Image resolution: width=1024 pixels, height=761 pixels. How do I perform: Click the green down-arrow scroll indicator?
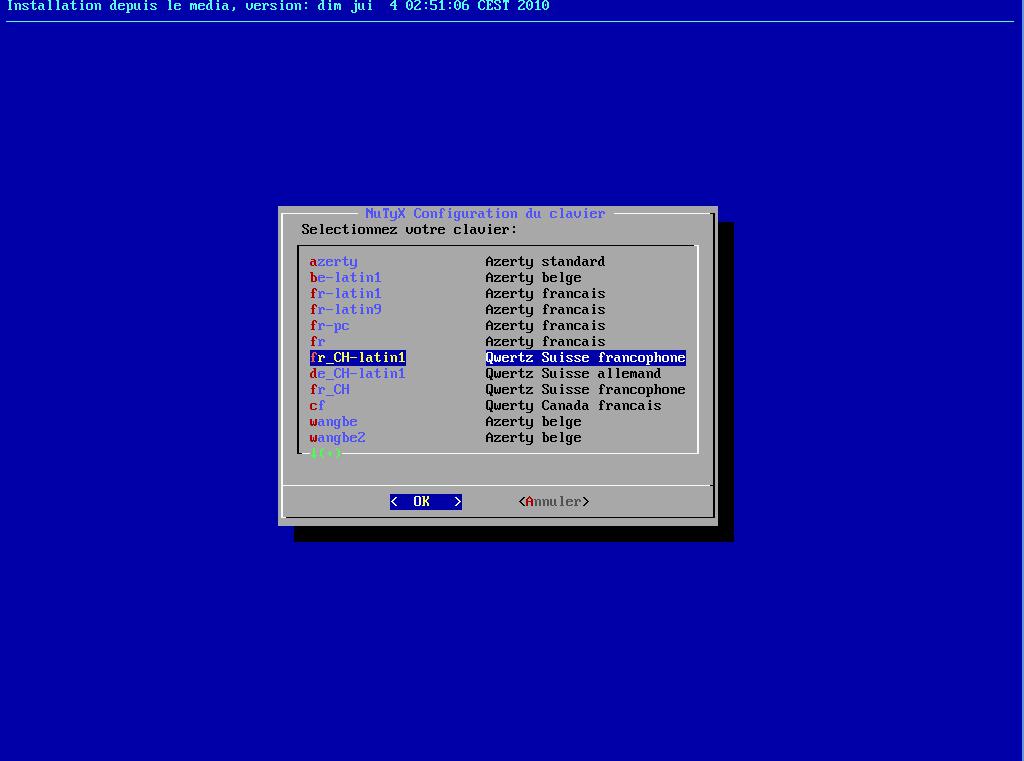pyautogui.click(x=325, y=453)
